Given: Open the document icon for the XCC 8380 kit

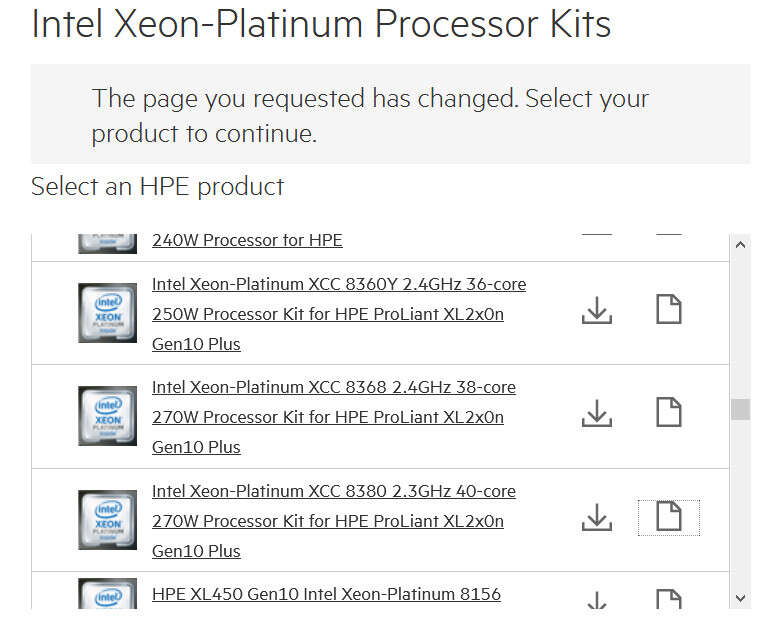Looking at the screenshot, I should (x=668, y=517).
